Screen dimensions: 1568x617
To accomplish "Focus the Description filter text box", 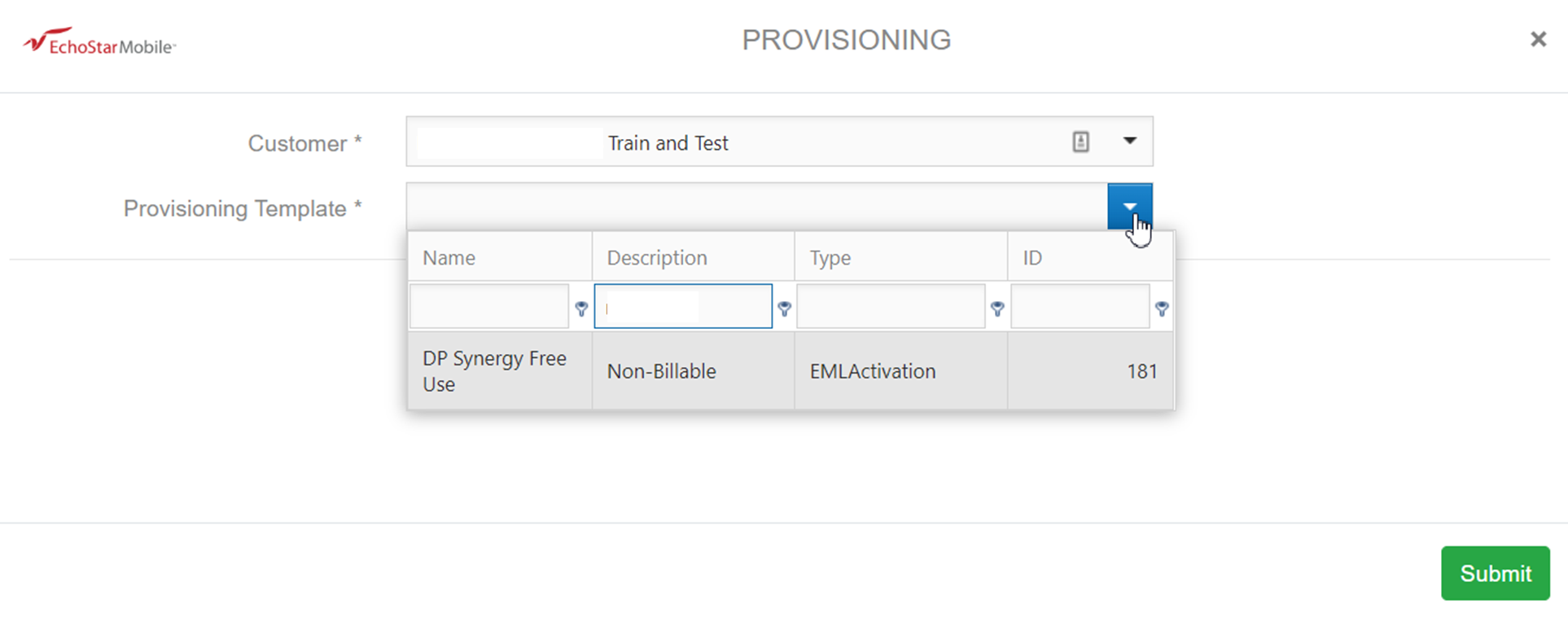I will 683,307.
